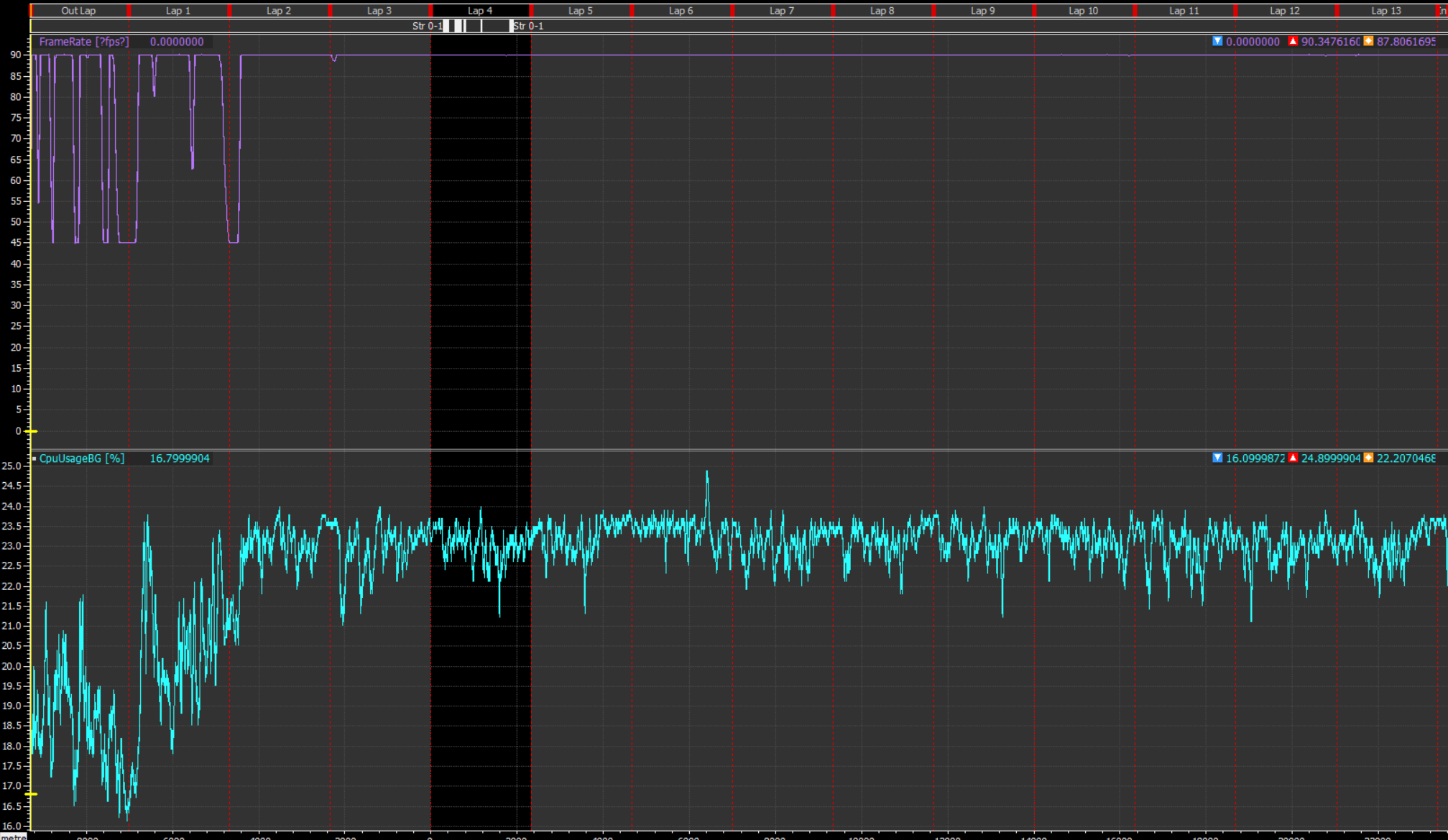Click the yellow cursor marker near CpuUsageBG 17.0
Image resolution: width=1448 pixels, height=840 pixels.
[x=31, y=794]
